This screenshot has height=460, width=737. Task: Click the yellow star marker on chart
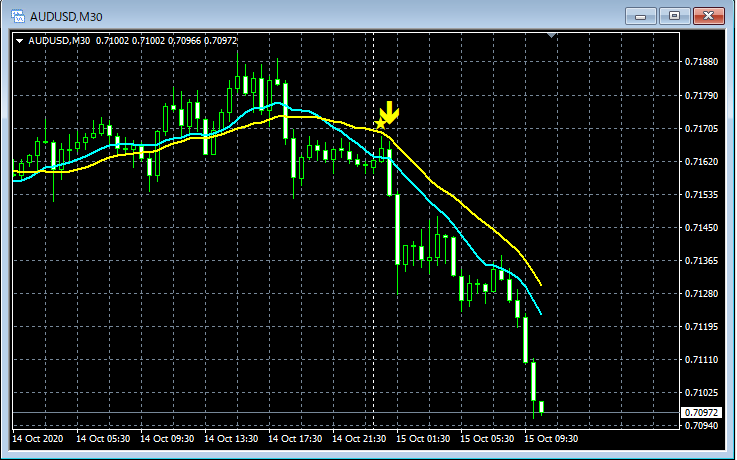click(380, 124)
